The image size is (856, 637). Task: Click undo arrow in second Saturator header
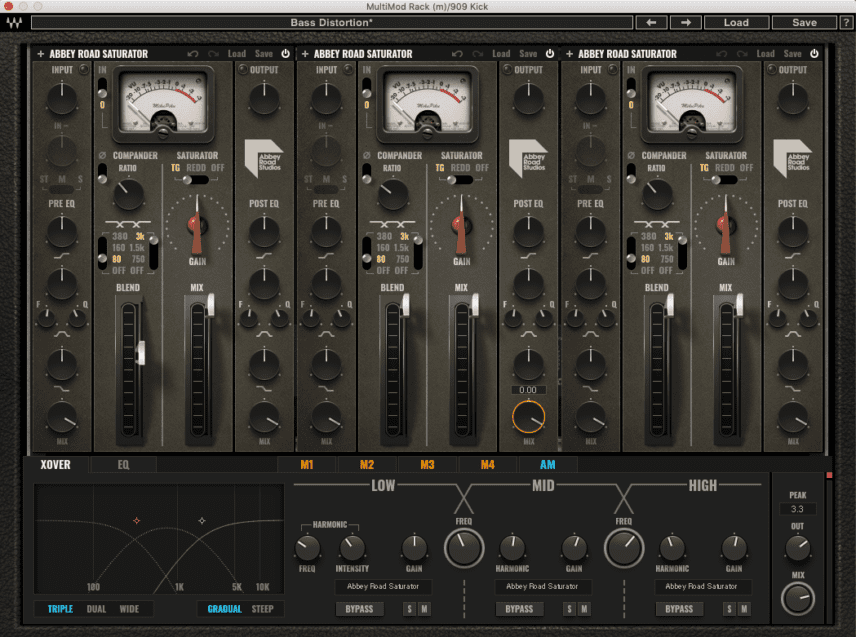coord(457,53)
